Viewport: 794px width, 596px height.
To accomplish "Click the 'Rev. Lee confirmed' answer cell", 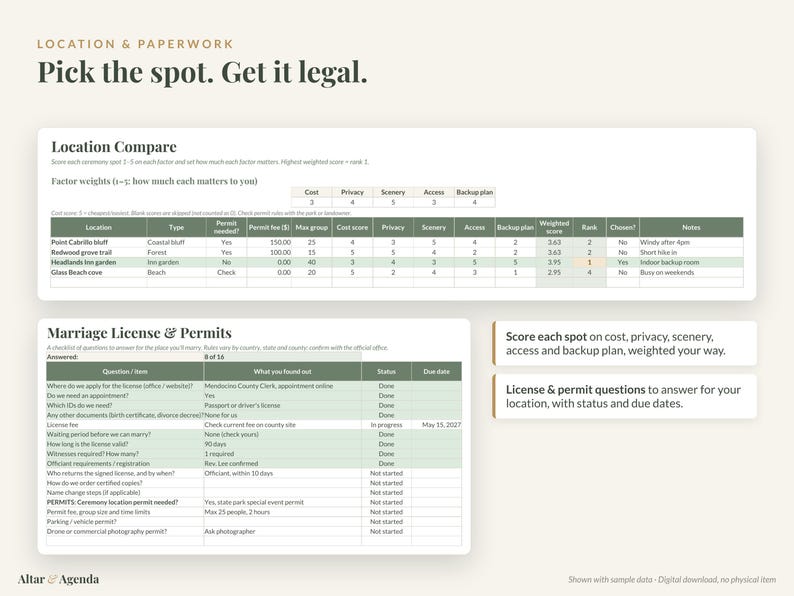I will pyautogui.click(x=283, y=463).
